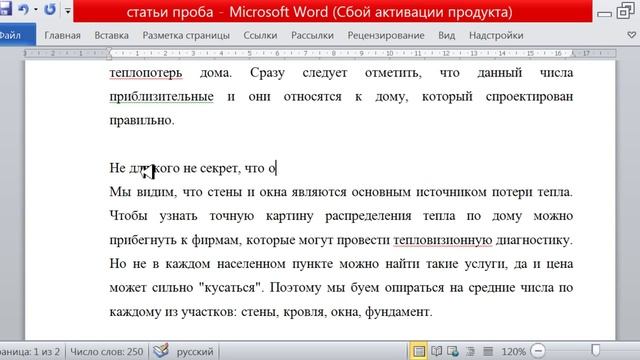Click the proofing errors book icon
Screen dimensions: 640x360
[x=161, y=351]
